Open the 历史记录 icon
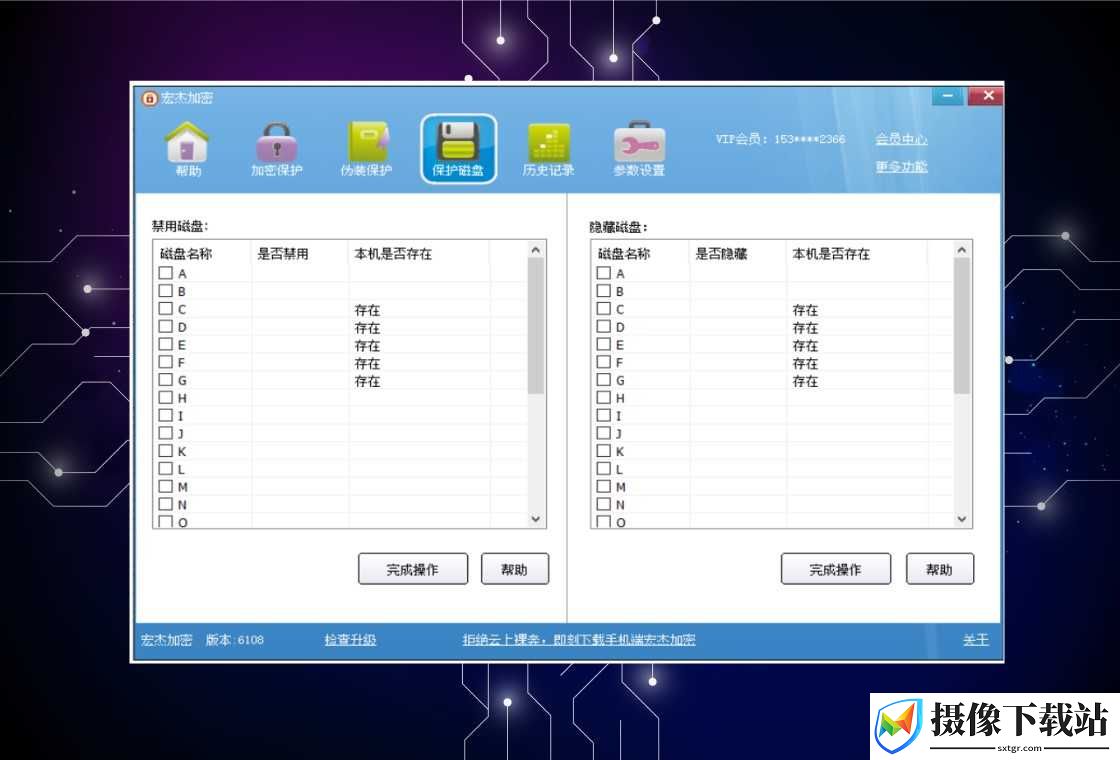 pos(548,149)
